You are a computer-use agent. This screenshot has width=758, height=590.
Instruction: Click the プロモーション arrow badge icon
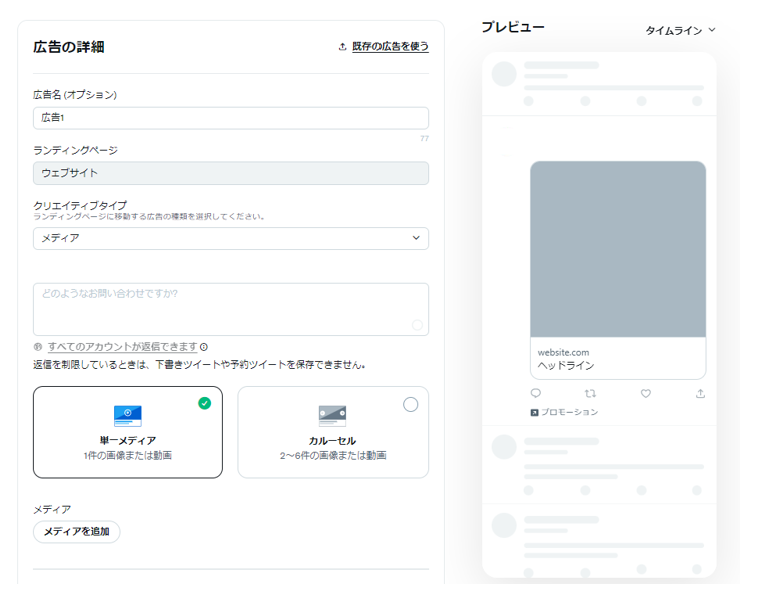coord(534,413)
